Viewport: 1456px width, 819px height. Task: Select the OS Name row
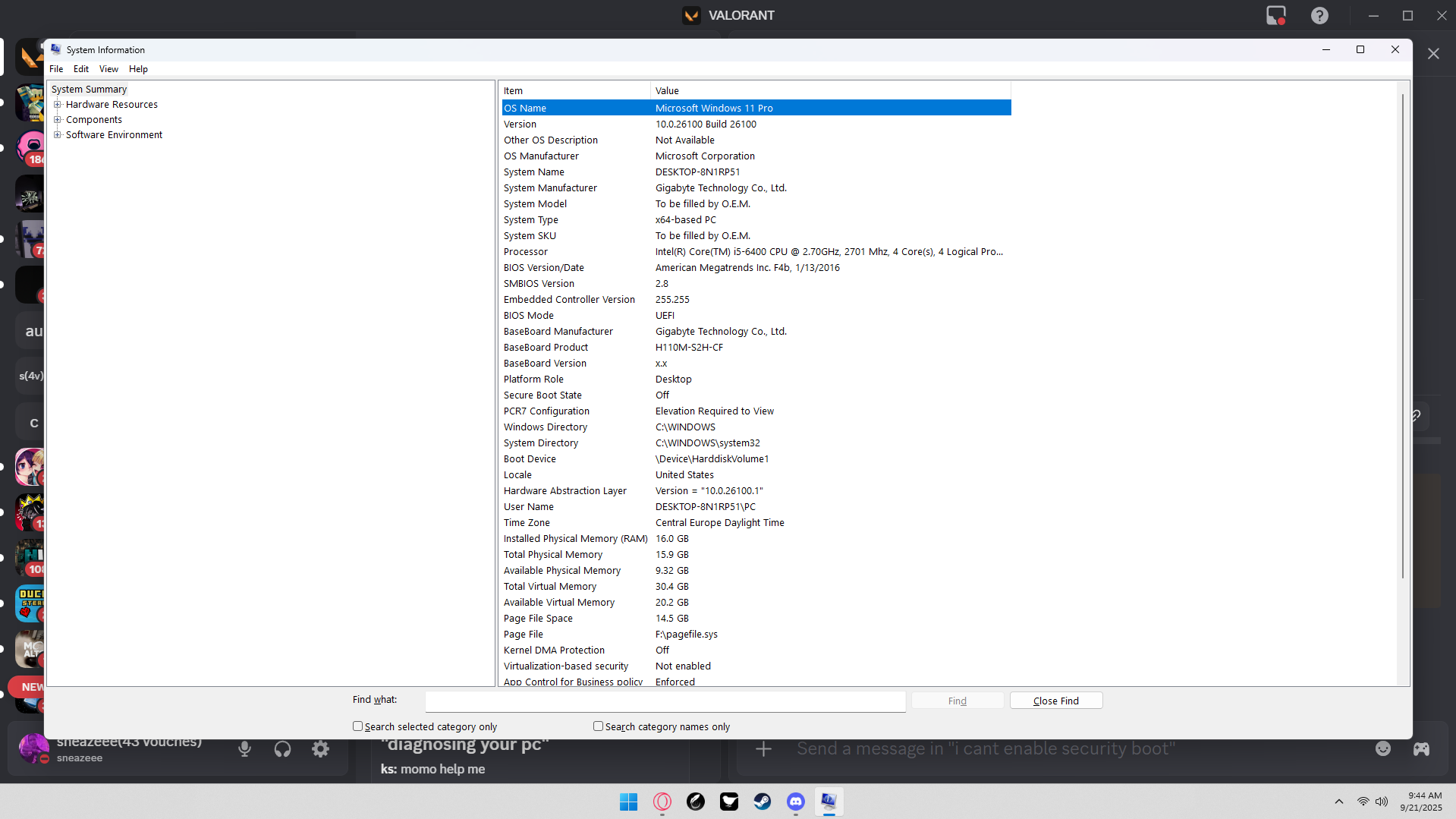click(x=756, y=109)
